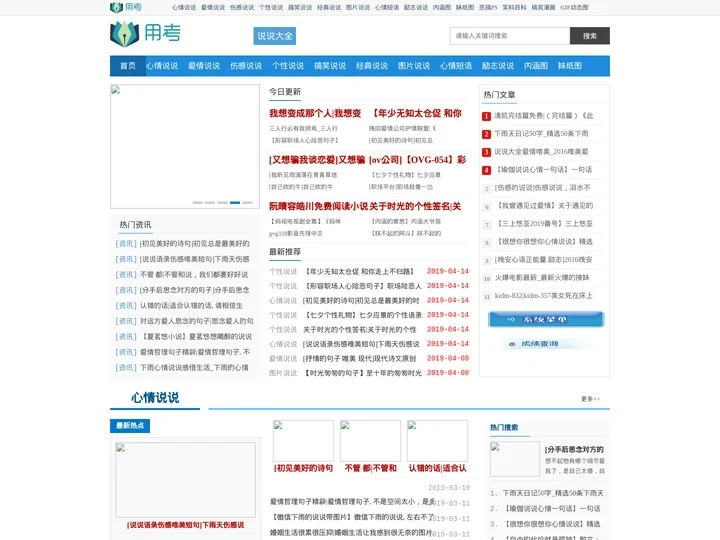The image size is (720, 540).
Task: Open hot article 火爆电影最新_最新火爆的撩妹
Action: click(542, 278)
